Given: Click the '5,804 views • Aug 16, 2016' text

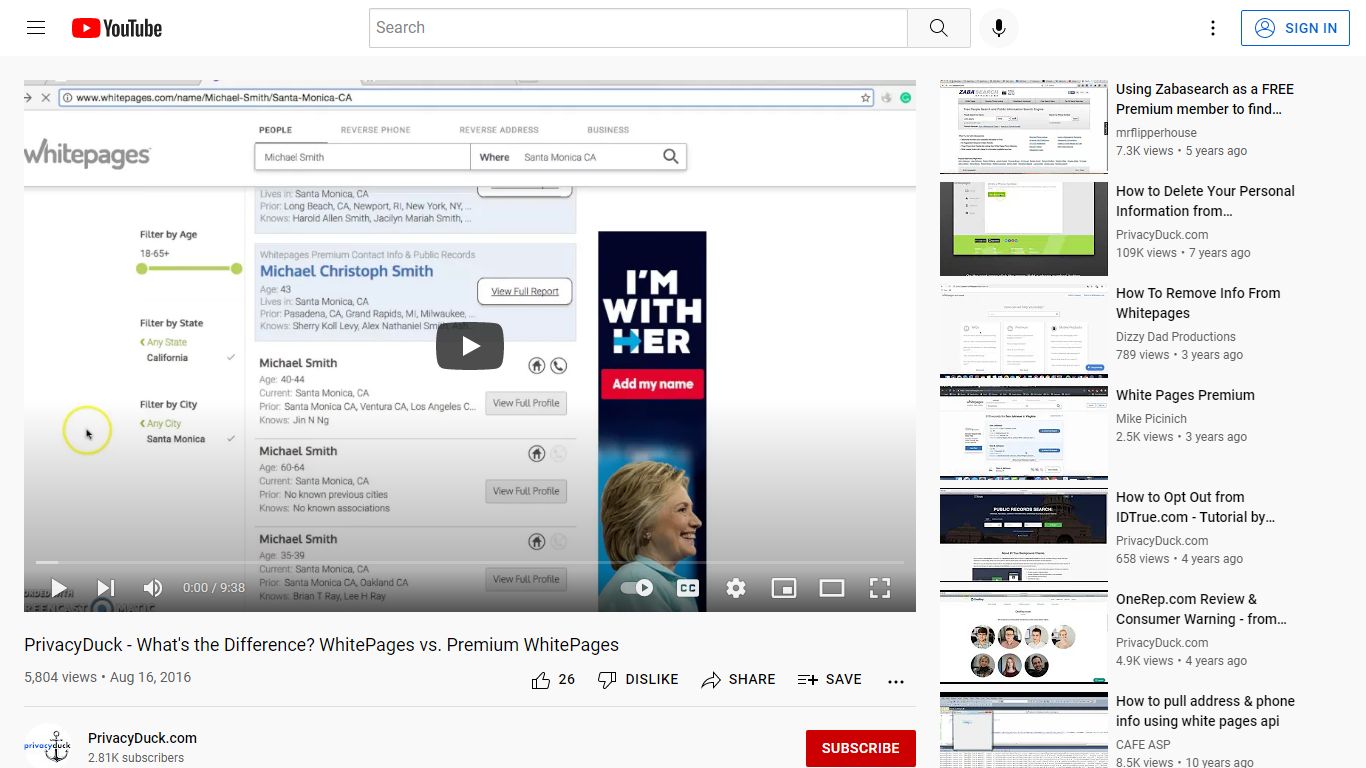Looking at the screenshot, I should 108,677.
